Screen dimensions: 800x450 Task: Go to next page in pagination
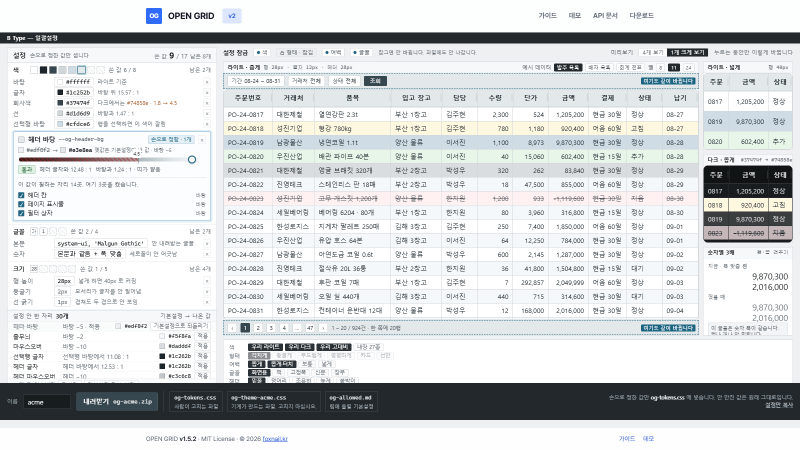tap(323, 328)
